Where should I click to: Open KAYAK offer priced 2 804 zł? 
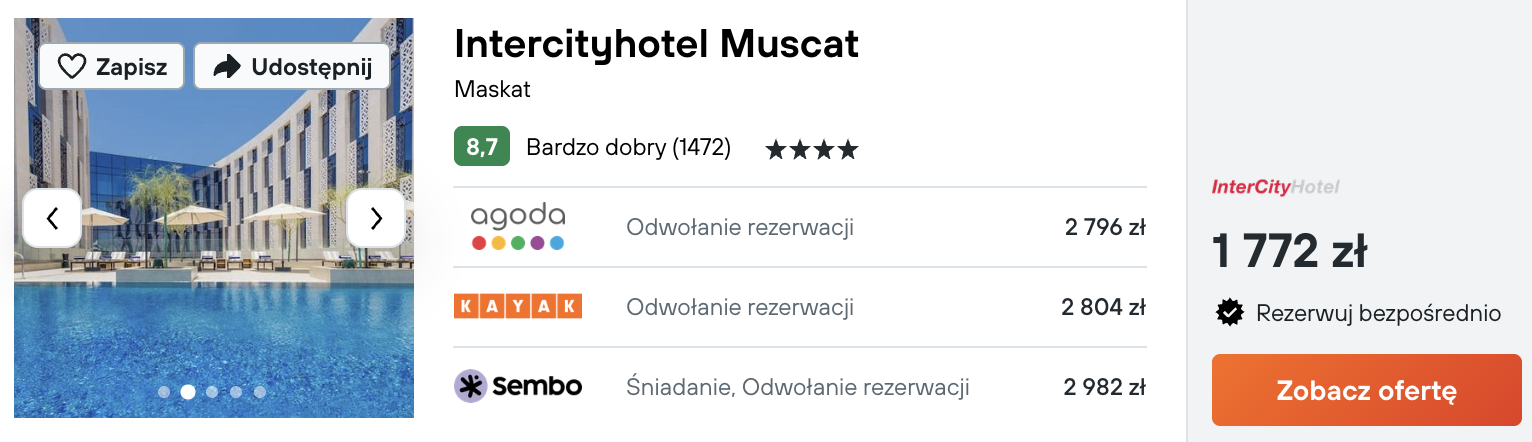(x=800, y=307)
